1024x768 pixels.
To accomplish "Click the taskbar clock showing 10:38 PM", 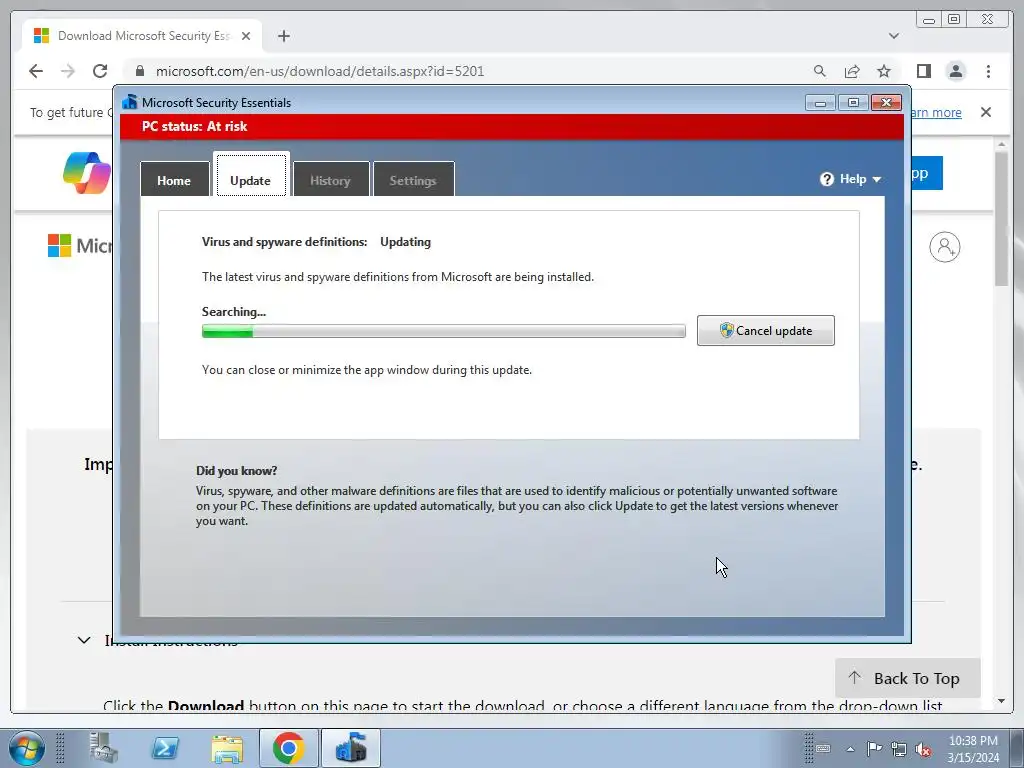I will coord(973,748).
